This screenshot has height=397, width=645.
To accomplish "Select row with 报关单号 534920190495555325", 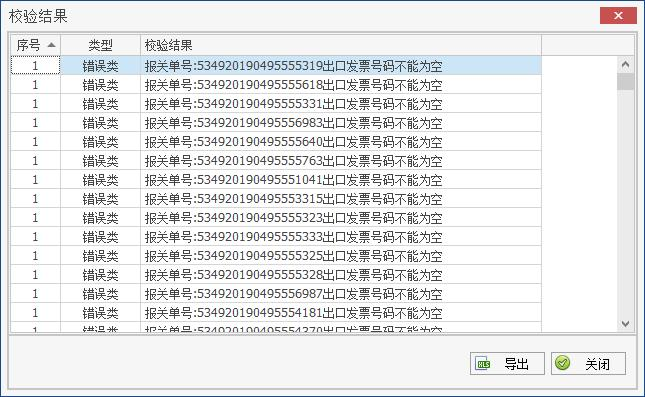I will tap(276, 255).
